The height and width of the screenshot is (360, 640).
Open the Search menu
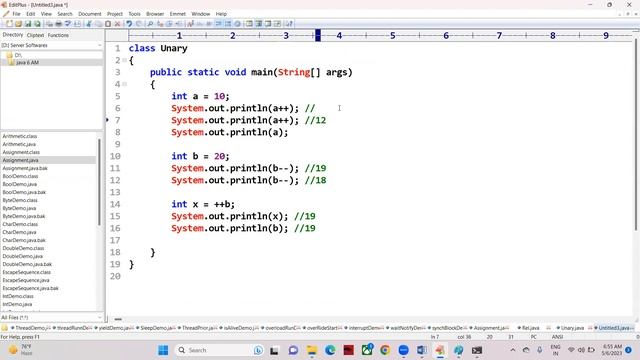click(x=64, y=14)
